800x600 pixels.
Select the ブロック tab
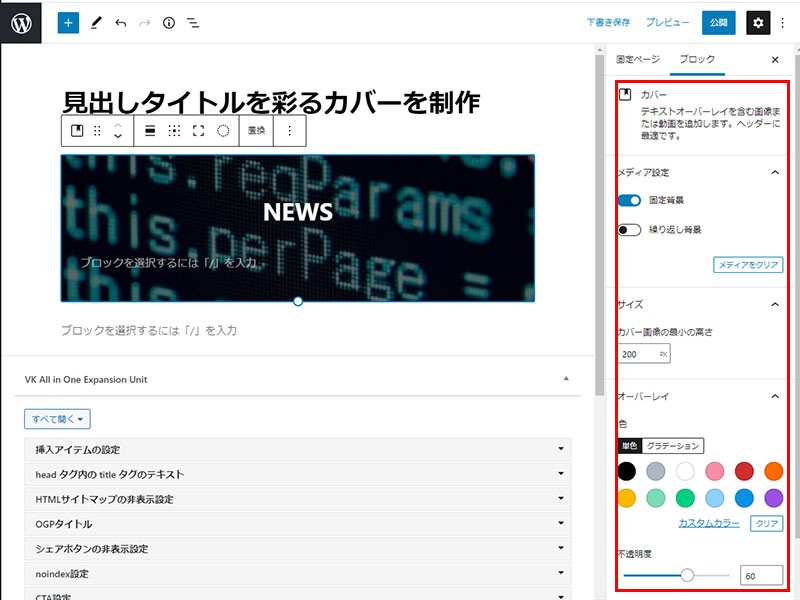[697, 60]
